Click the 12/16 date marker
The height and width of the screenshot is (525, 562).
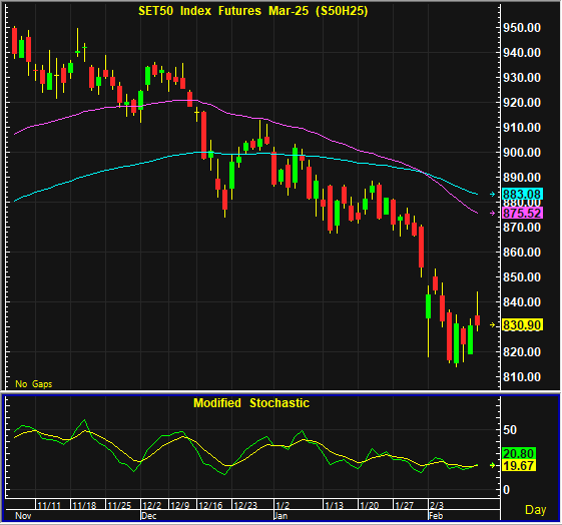pos(210,505)
